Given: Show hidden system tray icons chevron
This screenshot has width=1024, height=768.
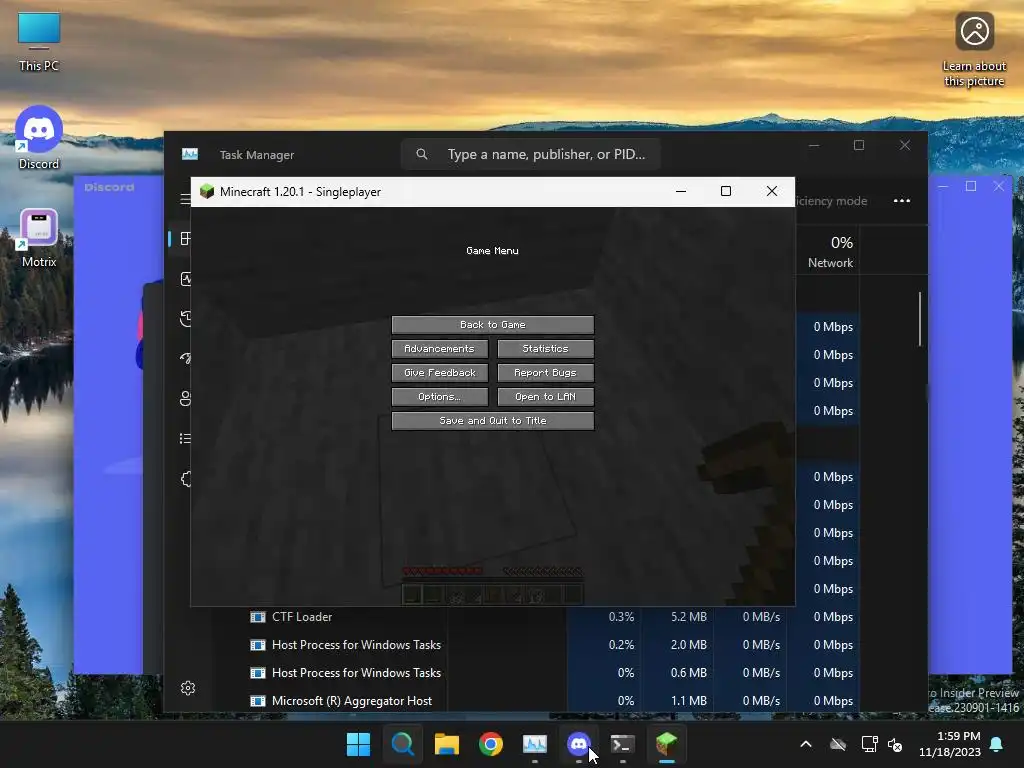Looking at the screenshot, I should (x=806, y=744).
